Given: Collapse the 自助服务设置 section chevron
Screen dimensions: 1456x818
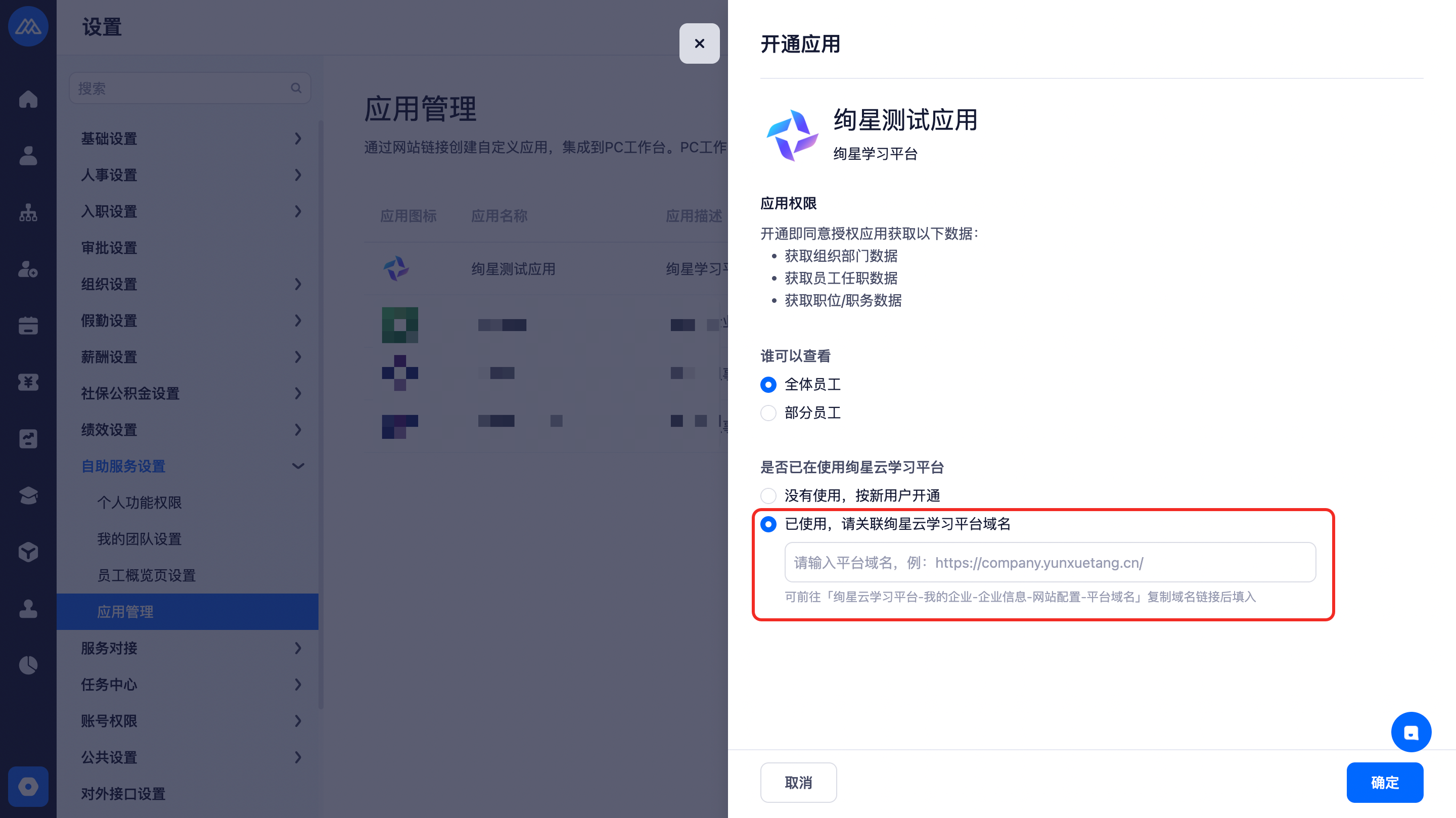Looking at the screenshot, I should pos(298,466).
